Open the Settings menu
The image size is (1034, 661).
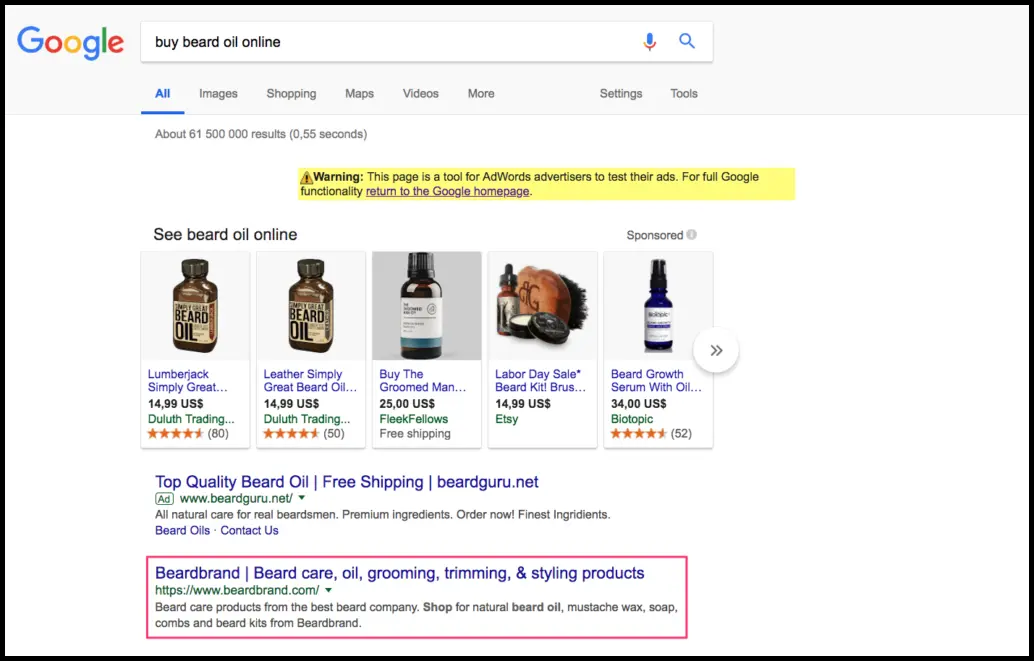coord(621,94)
